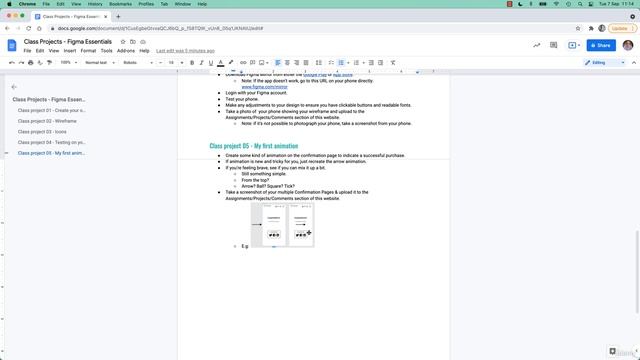
Task: Toggle Bold formatting
Action: tap(192, 62)
